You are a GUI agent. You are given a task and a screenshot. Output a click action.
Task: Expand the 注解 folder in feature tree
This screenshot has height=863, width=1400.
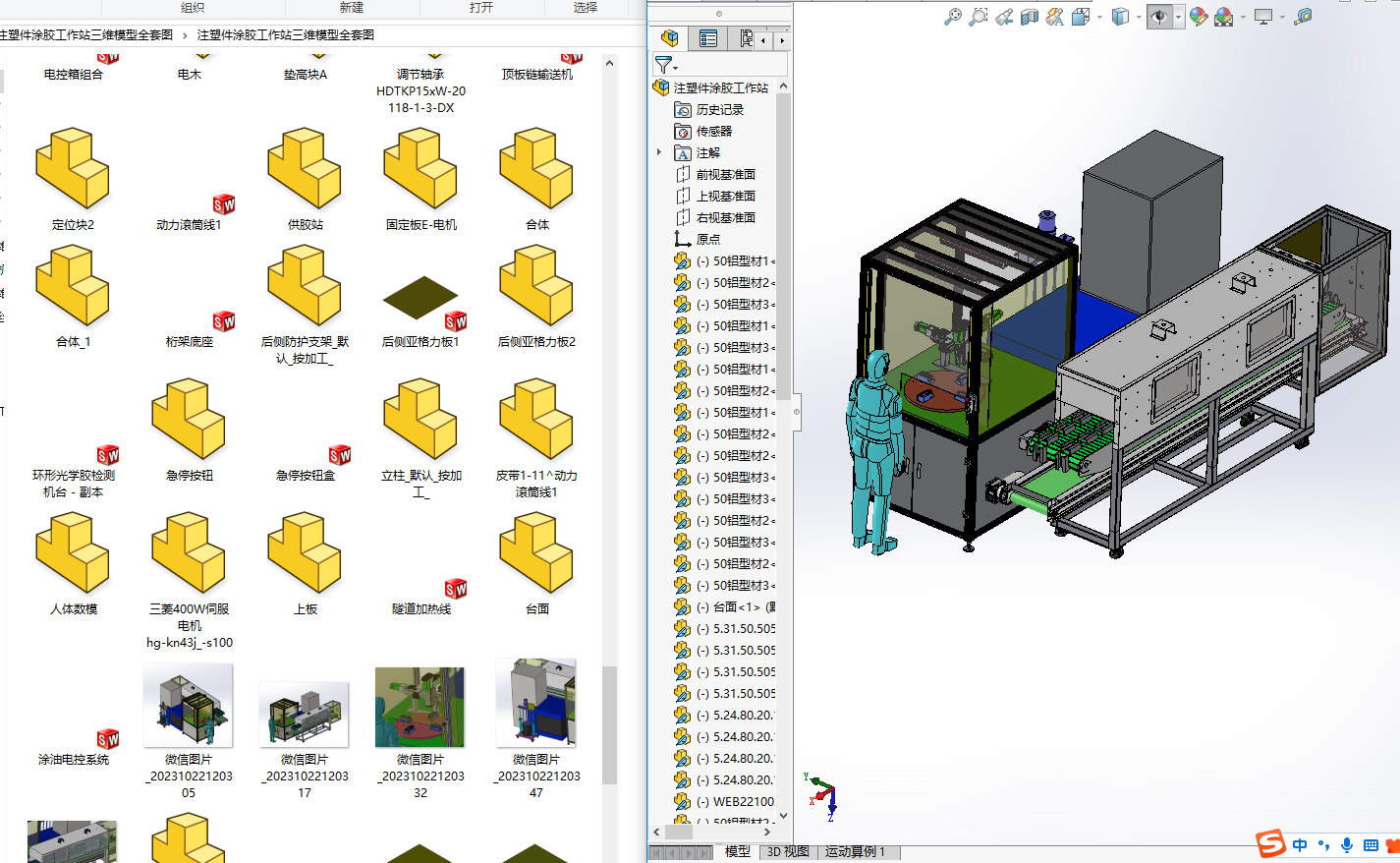659,152
